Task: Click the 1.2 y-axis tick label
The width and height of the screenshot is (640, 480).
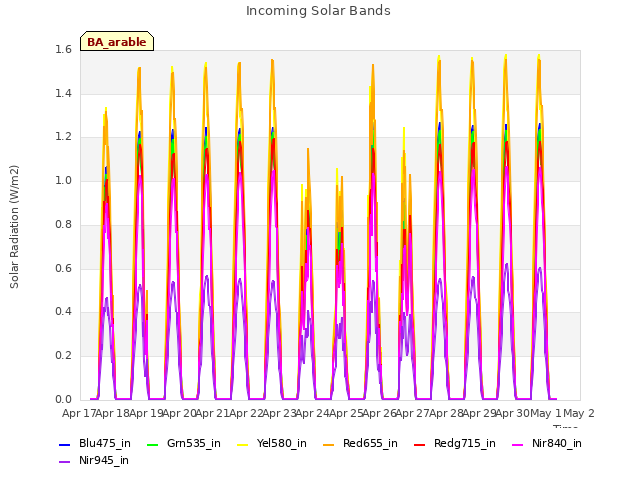Action: click(x=63, y=137)
